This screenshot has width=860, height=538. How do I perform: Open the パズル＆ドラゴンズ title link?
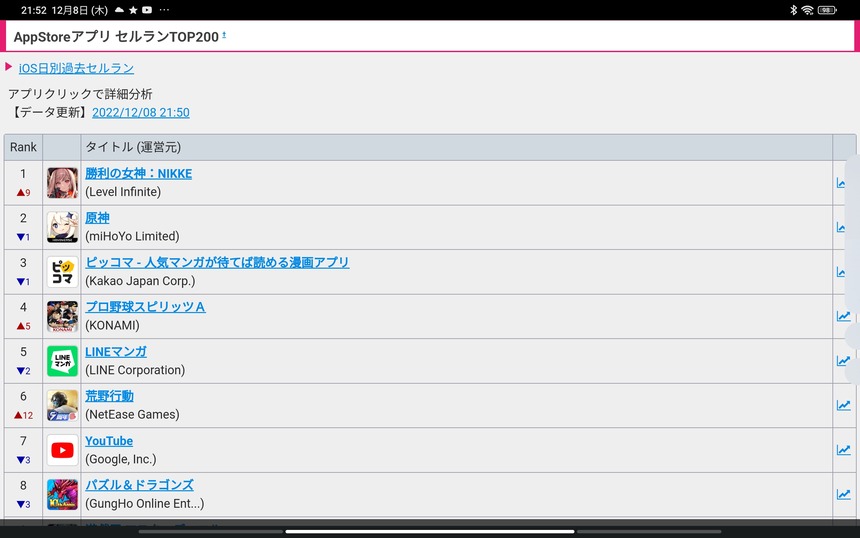[x=139, y=485]
